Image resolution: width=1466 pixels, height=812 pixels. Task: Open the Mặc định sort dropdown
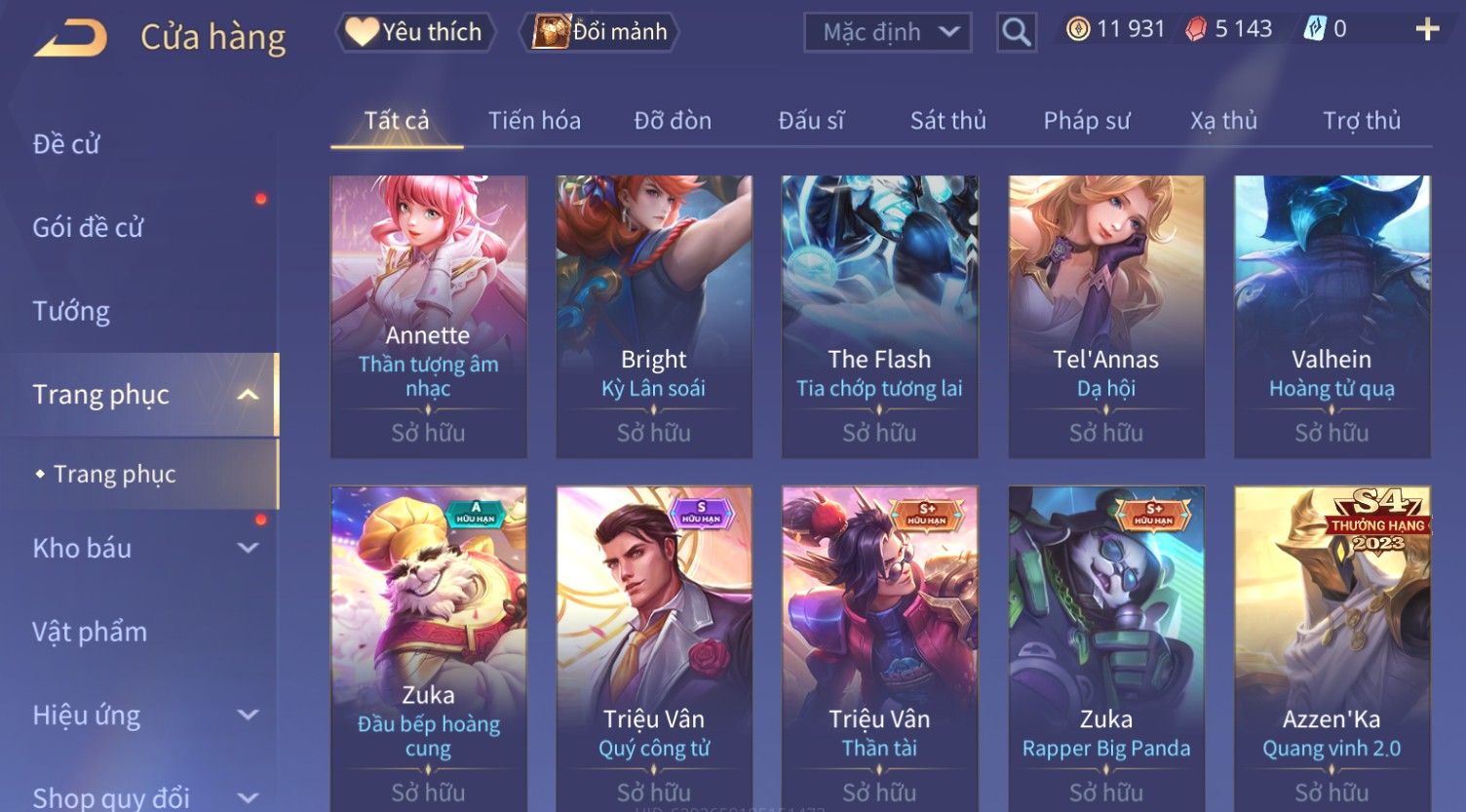click(x=887, y=32)
